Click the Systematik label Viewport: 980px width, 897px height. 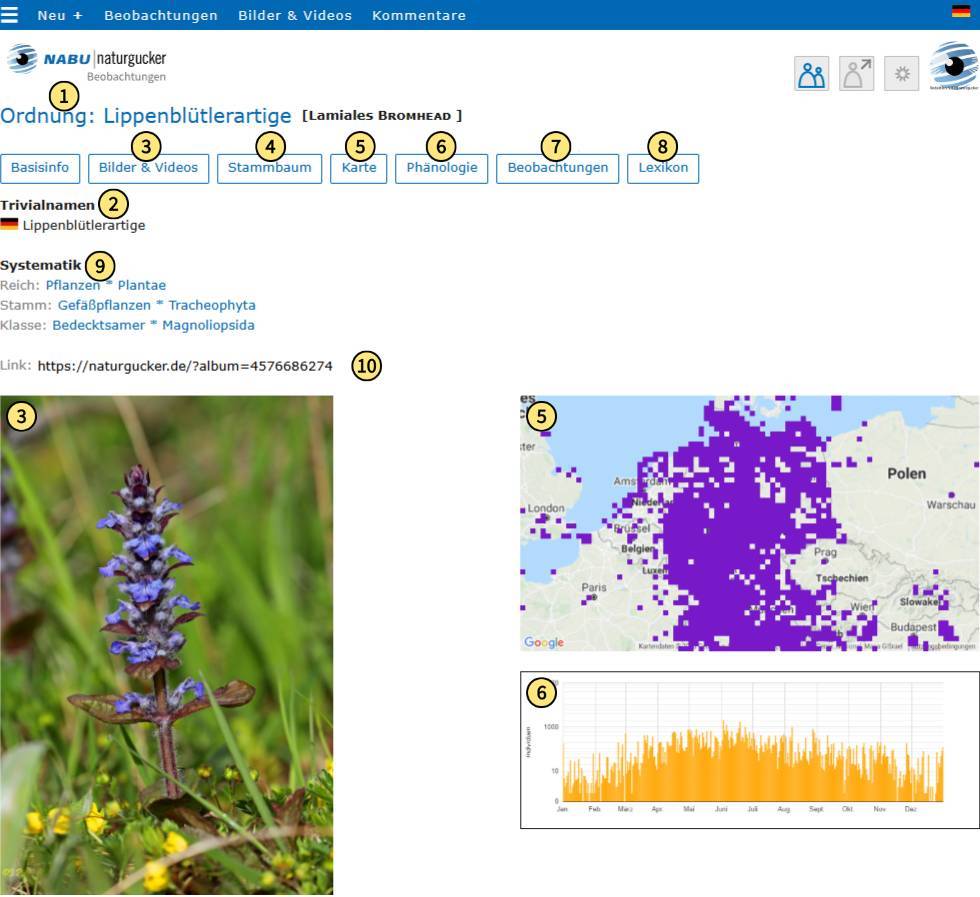41,265
